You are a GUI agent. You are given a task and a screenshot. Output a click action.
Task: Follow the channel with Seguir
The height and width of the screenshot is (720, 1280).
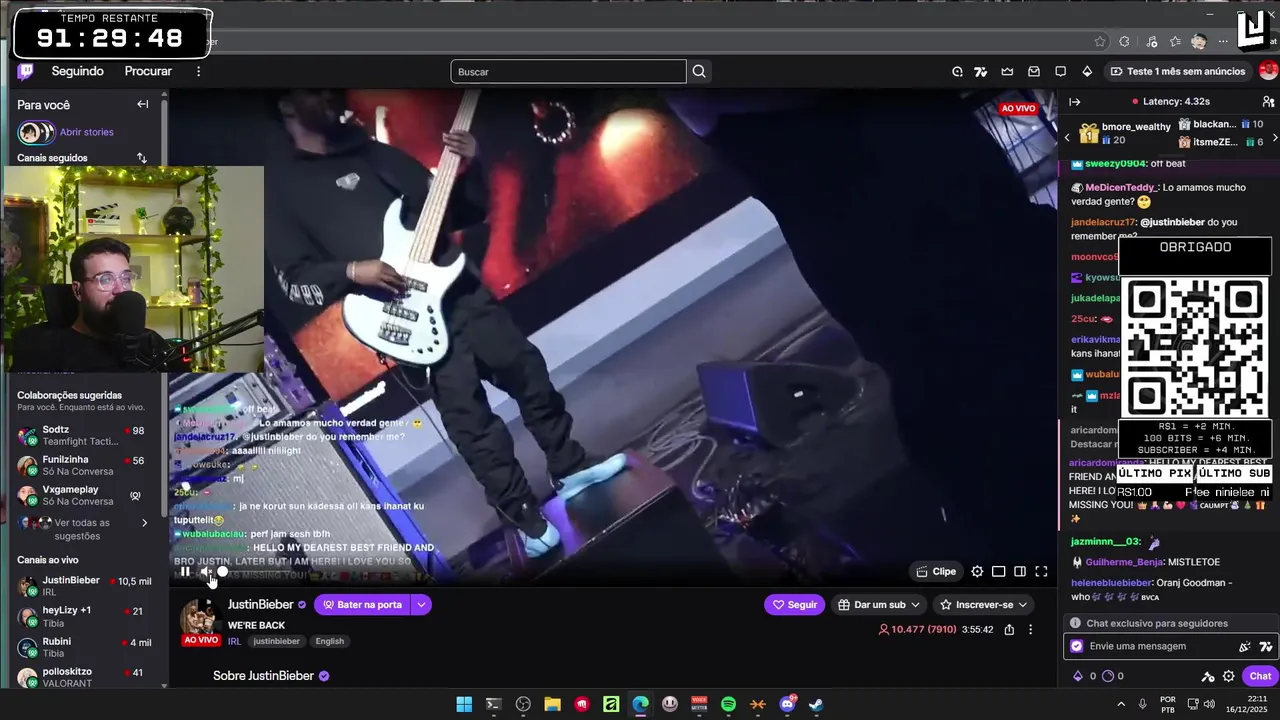pyautogui.click(x=795, y=605)
